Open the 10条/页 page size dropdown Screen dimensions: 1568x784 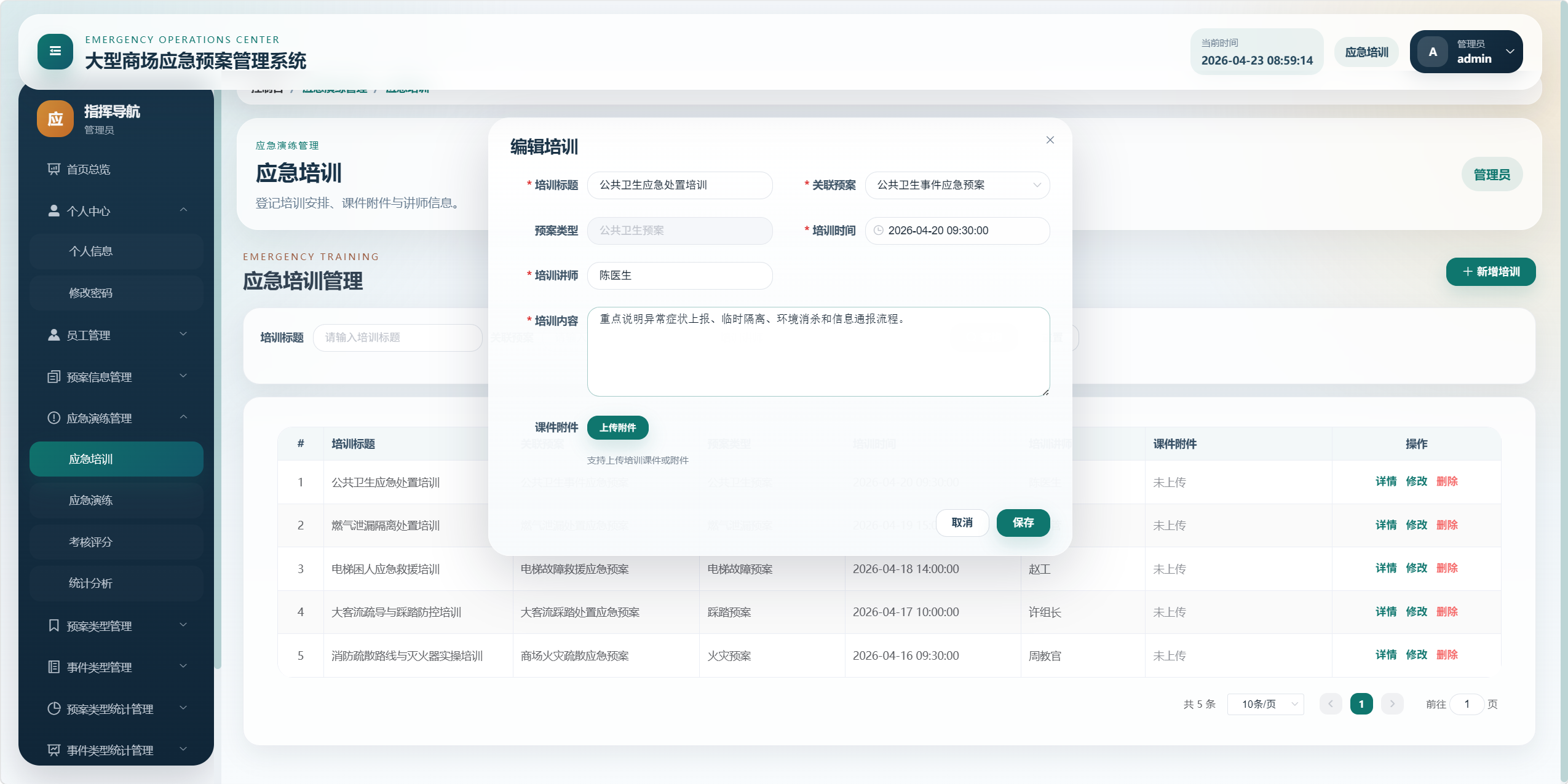point(1265,704)
